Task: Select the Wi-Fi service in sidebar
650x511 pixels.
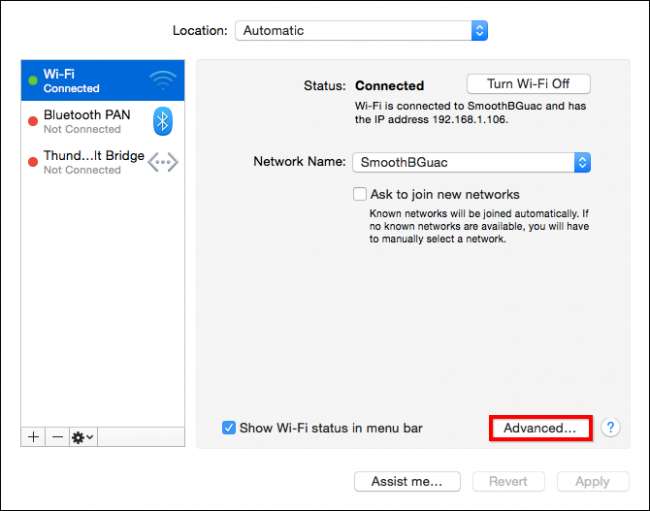Action: pos(102,80)
